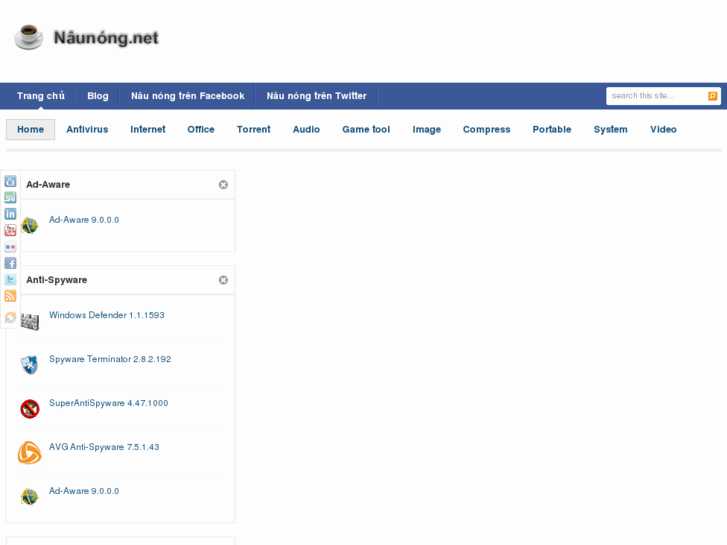Viewport: 727px width, 545px height.
Task: Switch to the Portable tab
Action: [x=552, y=129]
